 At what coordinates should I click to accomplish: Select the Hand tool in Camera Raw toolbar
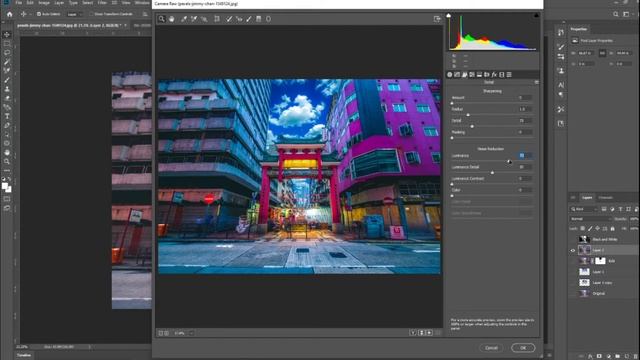click(172, 19)
